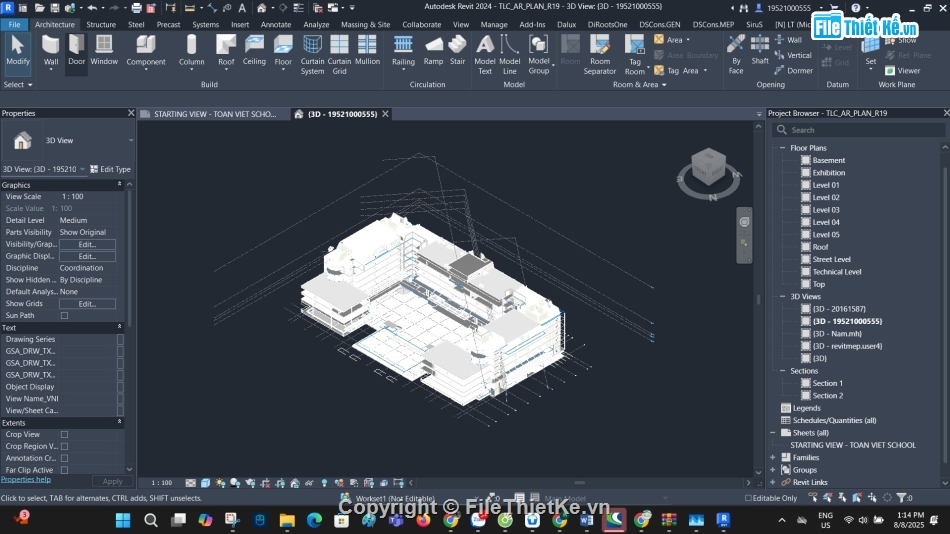Collapse the Sections tree node
950x534 pixels.
782,371
